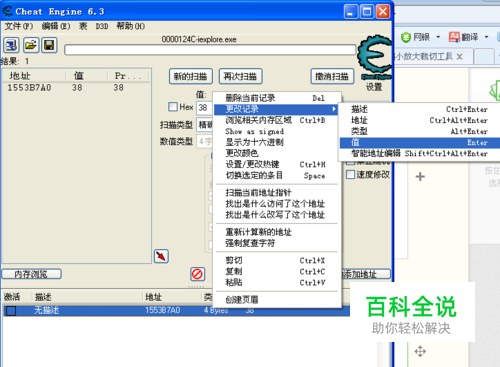Click the 内存浏览 button
The image size is (500, 367).
click(32, 274)
